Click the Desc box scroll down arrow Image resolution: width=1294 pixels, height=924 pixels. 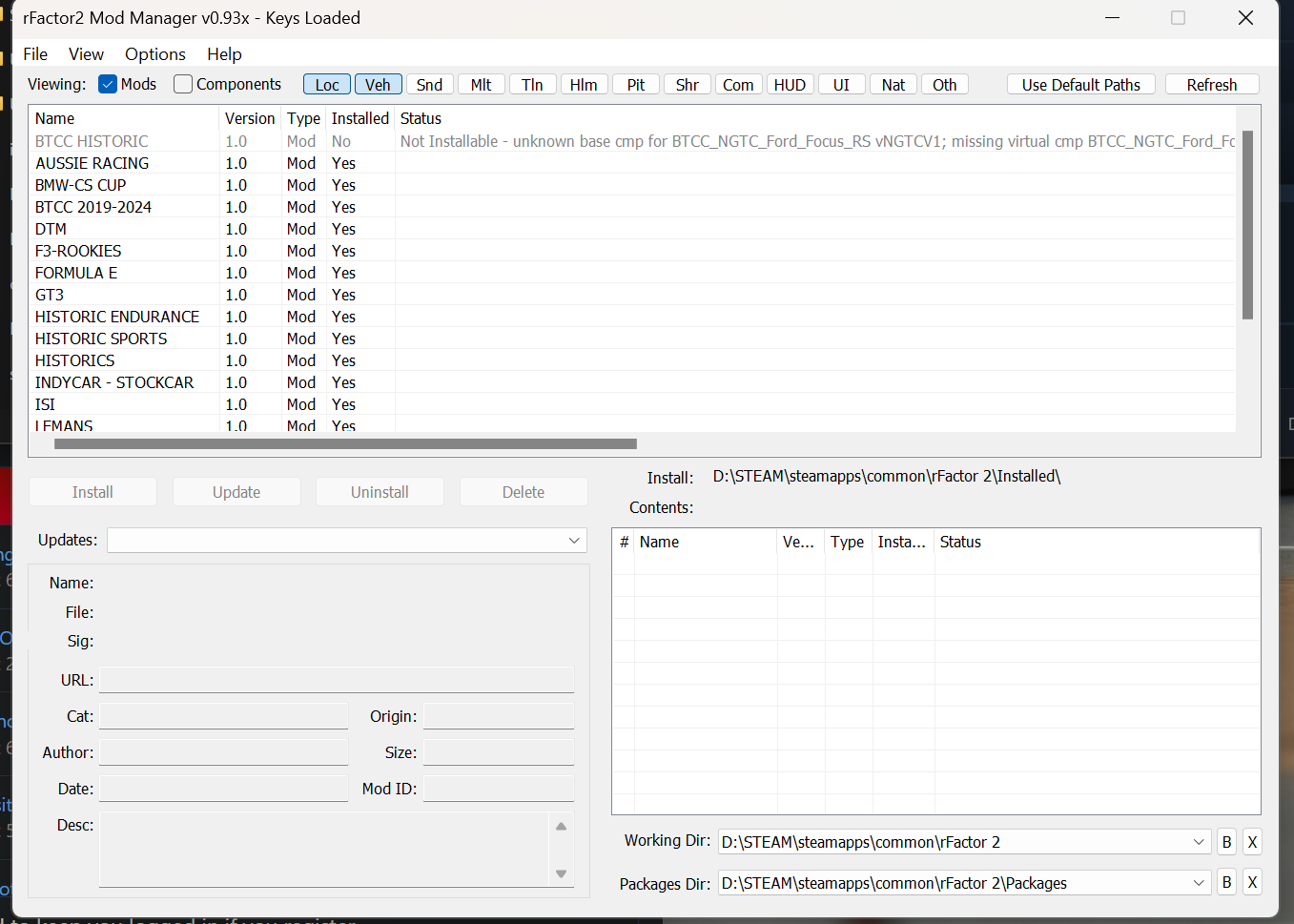point(561,873)
